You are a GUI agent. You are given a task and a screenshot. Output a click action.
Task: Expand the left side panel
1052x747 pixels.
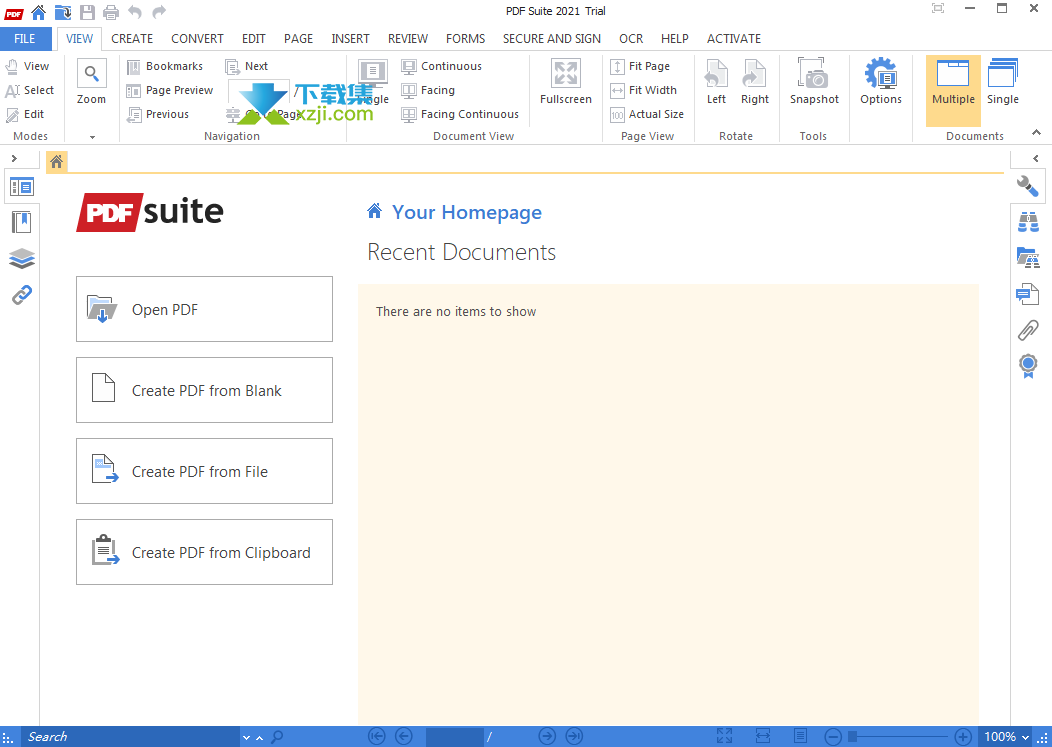tap(13, 158)
